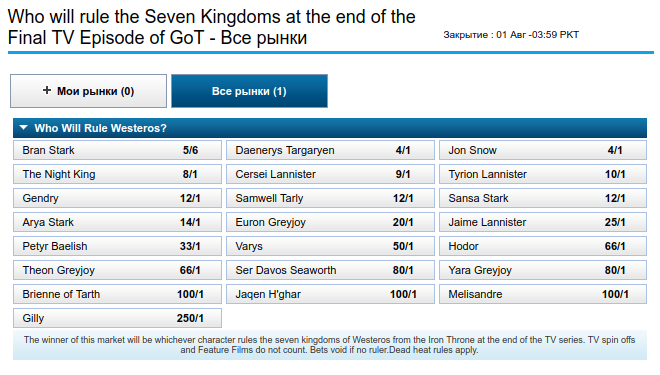Choose Jon Snow 4/1 selection
The image size is (660, 375).
[x=543, y=150]
